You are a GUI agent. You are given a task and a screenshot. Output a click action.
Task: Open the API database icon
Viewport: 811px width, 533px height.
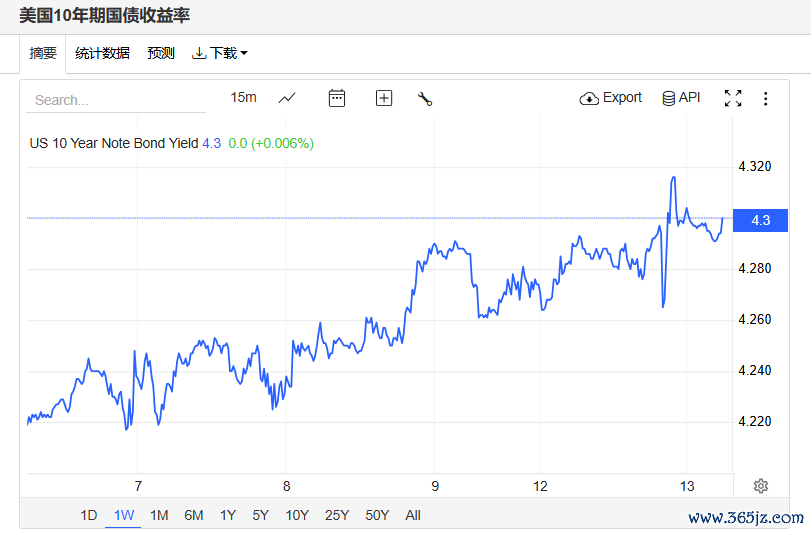pos(681,98)
